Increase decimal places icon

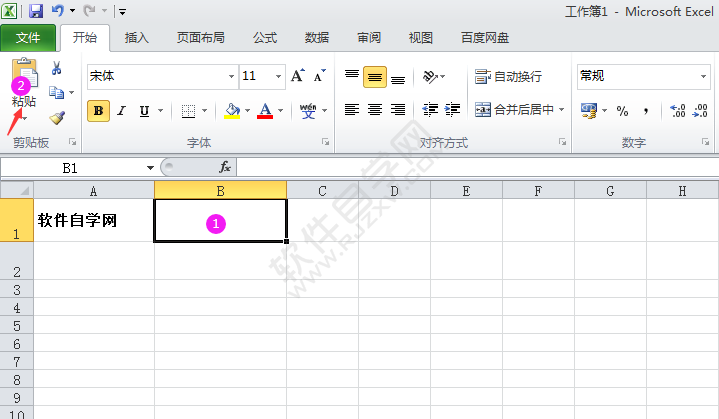coord(677,110)
